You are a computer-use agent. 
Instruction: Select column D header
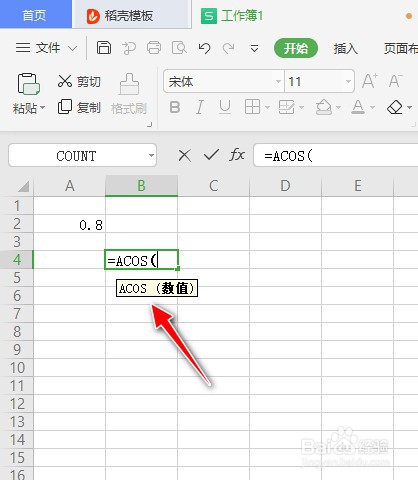coord(285,185)
